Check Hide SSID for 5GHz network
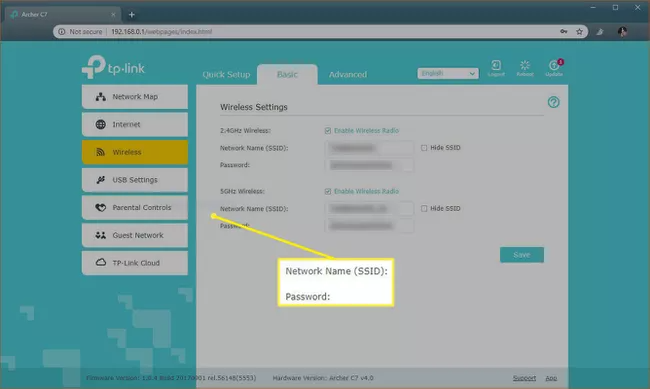Viewport: 650px width, 389px height. 424,209
